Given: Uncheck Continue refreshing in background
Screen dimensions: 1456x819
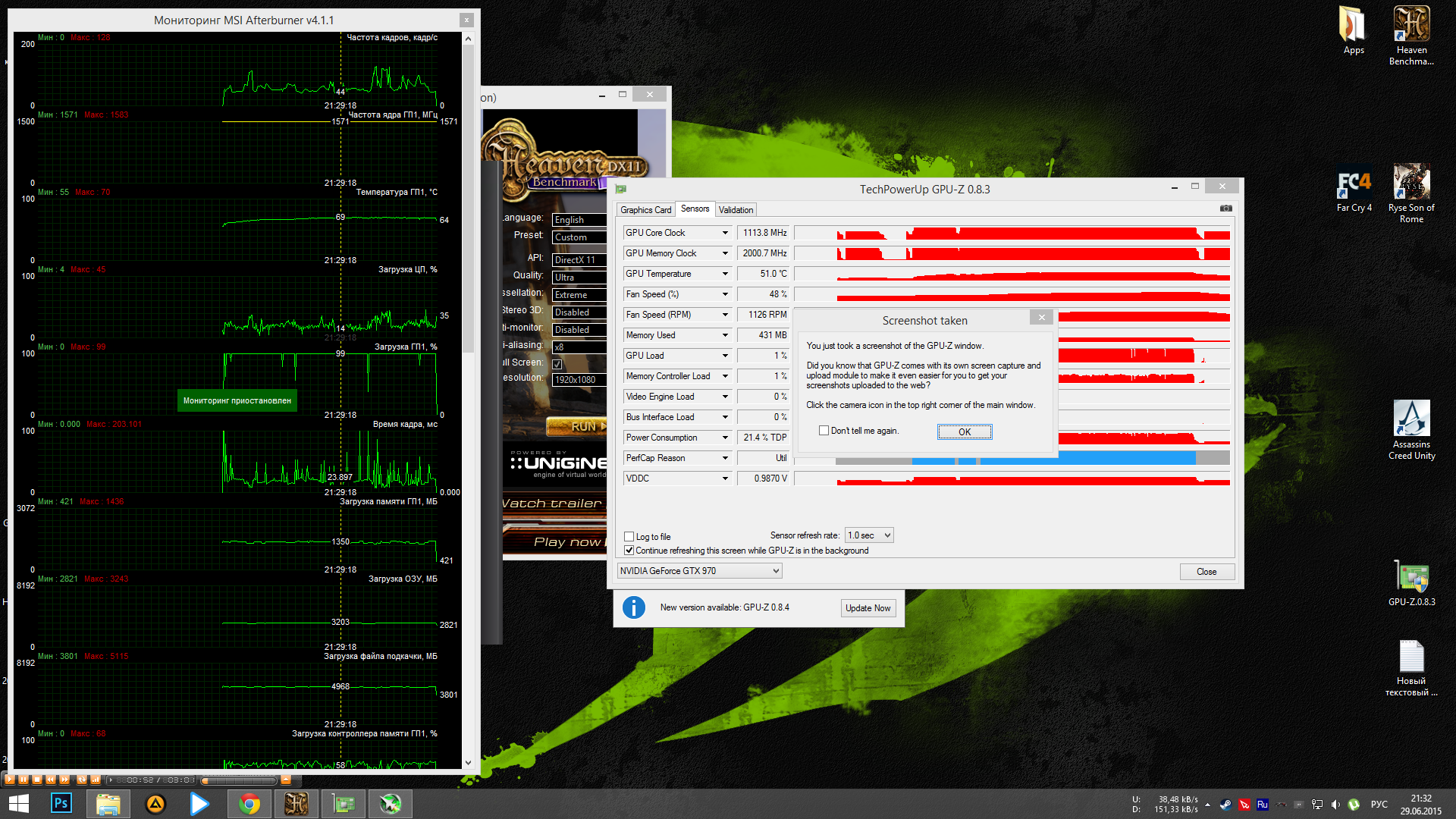Looking at the screenshot, I should click(629, 551).
